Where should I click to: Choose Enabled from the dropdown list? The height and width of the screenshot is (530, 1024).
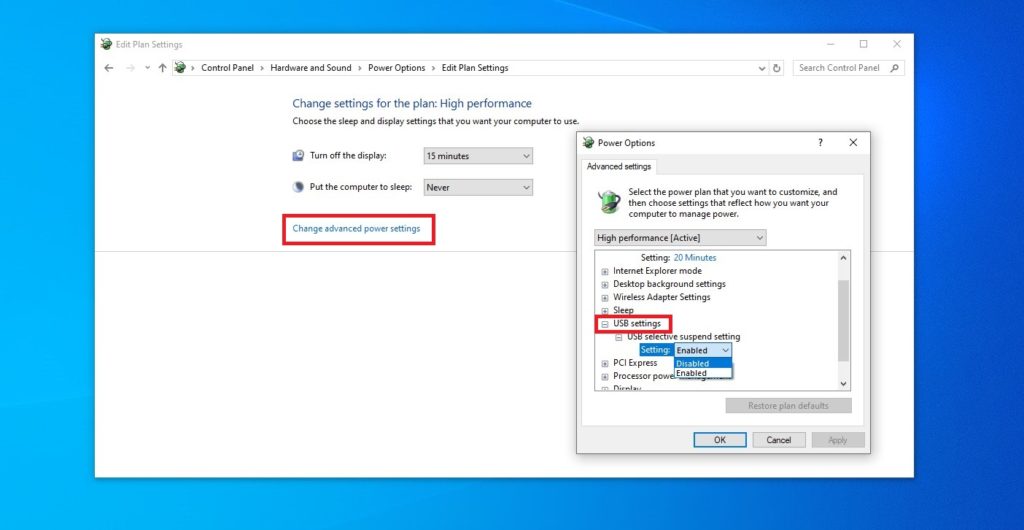tap(703, 373)
